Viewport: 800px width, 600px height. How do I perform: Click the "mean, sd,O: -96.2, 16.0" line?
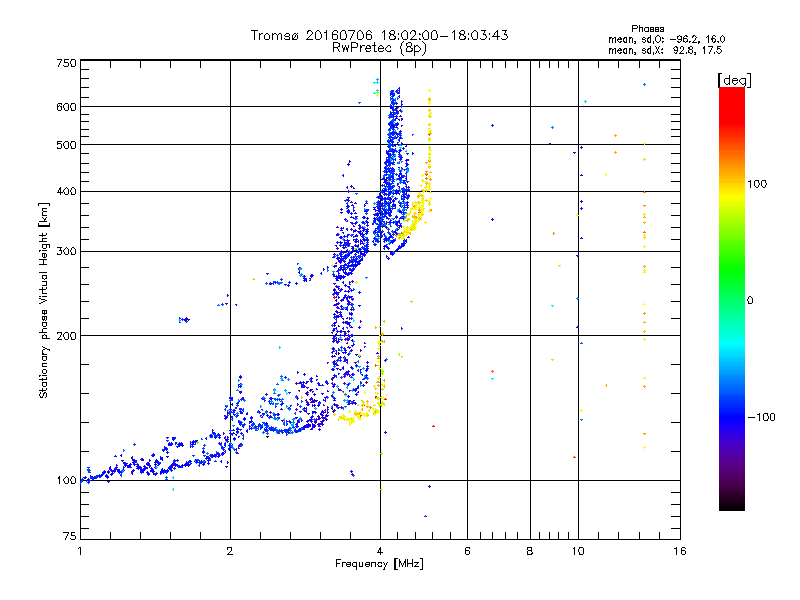[666, 39]
